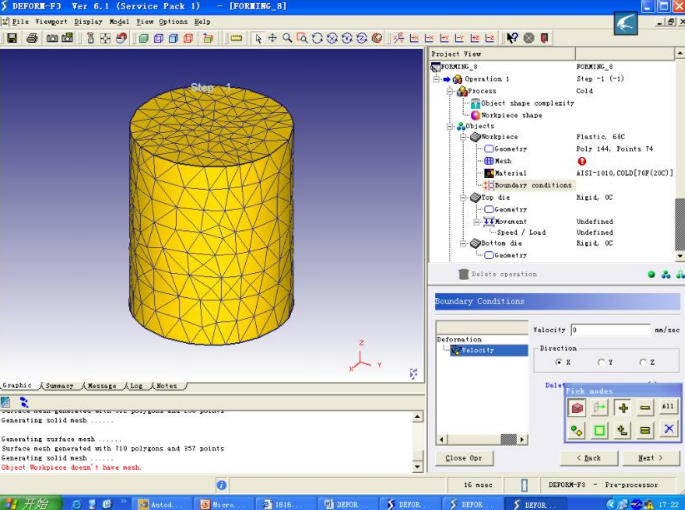The image size is (685, 510).
Task: Click the Print icon in the toolbar
Action: click(x=32, y=38)
